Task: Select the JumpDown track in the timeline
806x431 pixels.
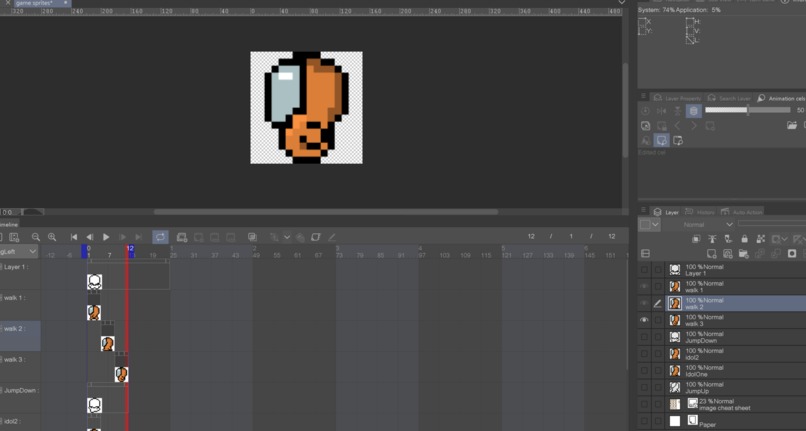Action: [x=21, y=390]
